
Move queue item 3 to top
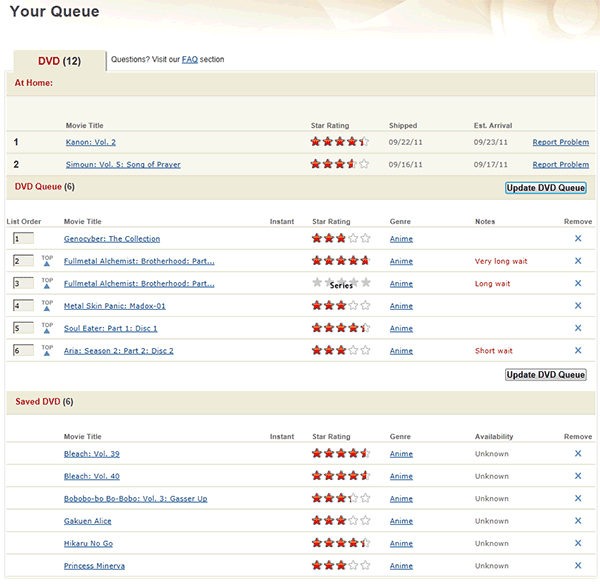(47, 283)
